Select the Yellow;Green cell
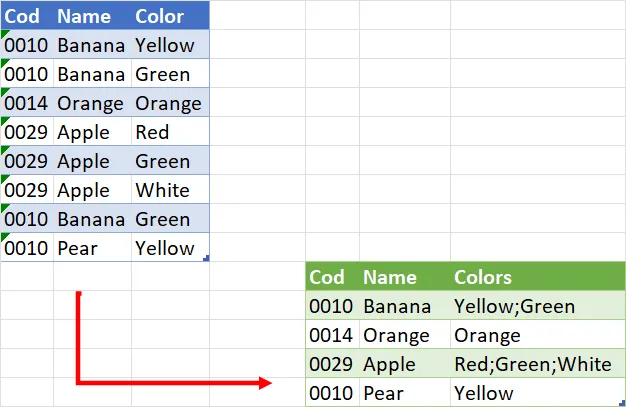Image resolution: width=626 pixels, height=407 pixels. [514, 307]
